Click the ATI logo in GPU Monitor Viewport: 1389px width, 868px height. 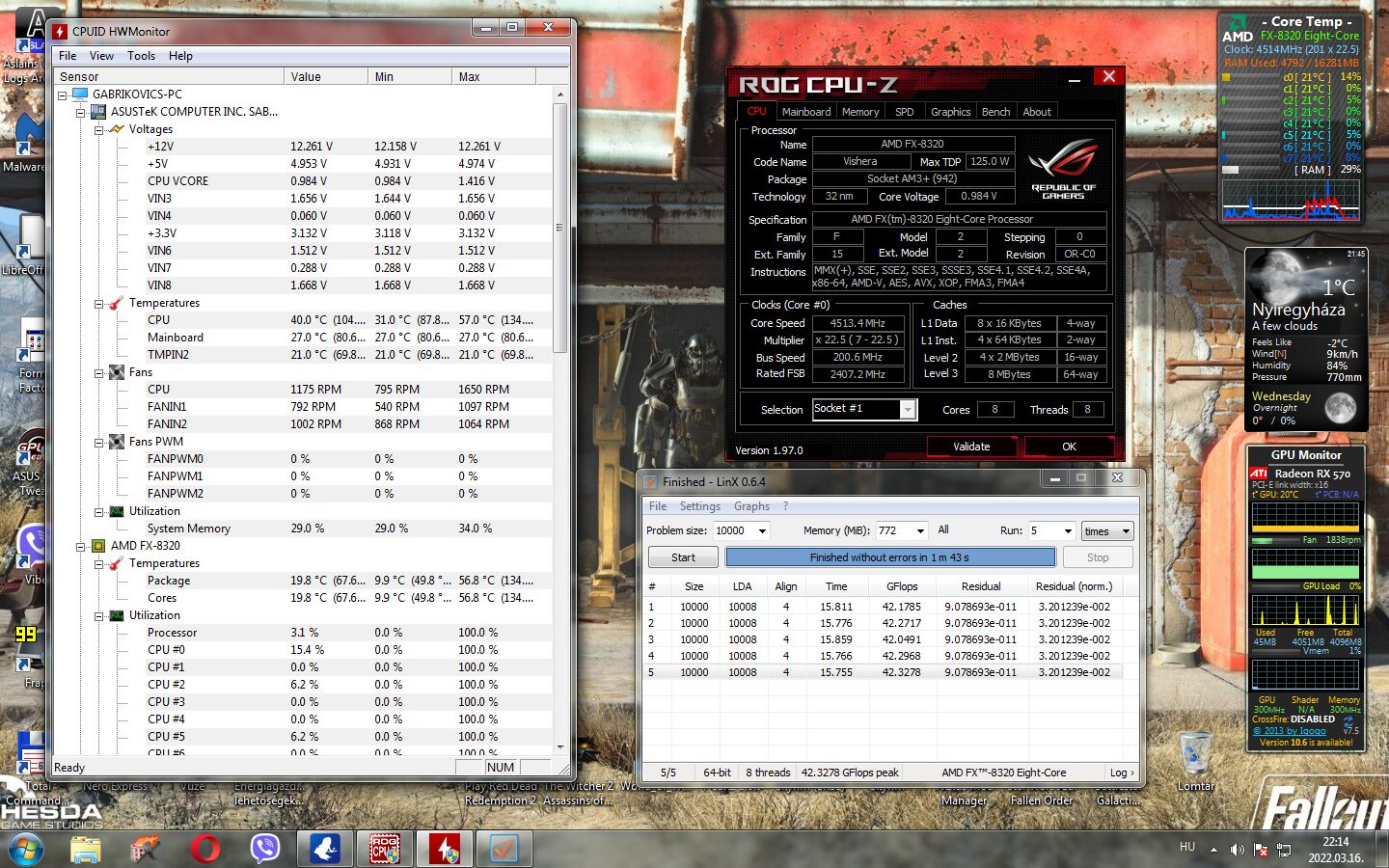[1259, 474]
